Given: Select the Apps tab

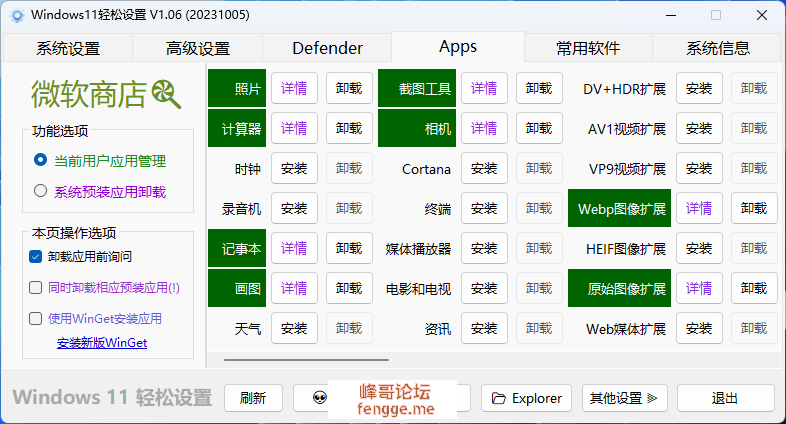Looking at the screenshot, I should click(458, 47).
